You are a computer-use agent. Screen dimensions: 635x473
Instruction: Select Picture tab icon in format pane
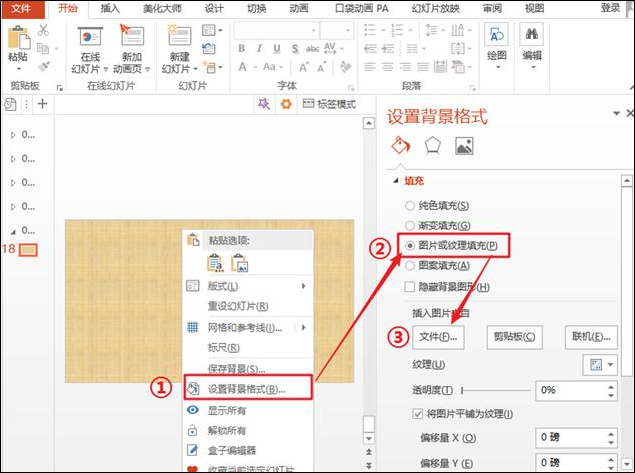tap(464, 146)
